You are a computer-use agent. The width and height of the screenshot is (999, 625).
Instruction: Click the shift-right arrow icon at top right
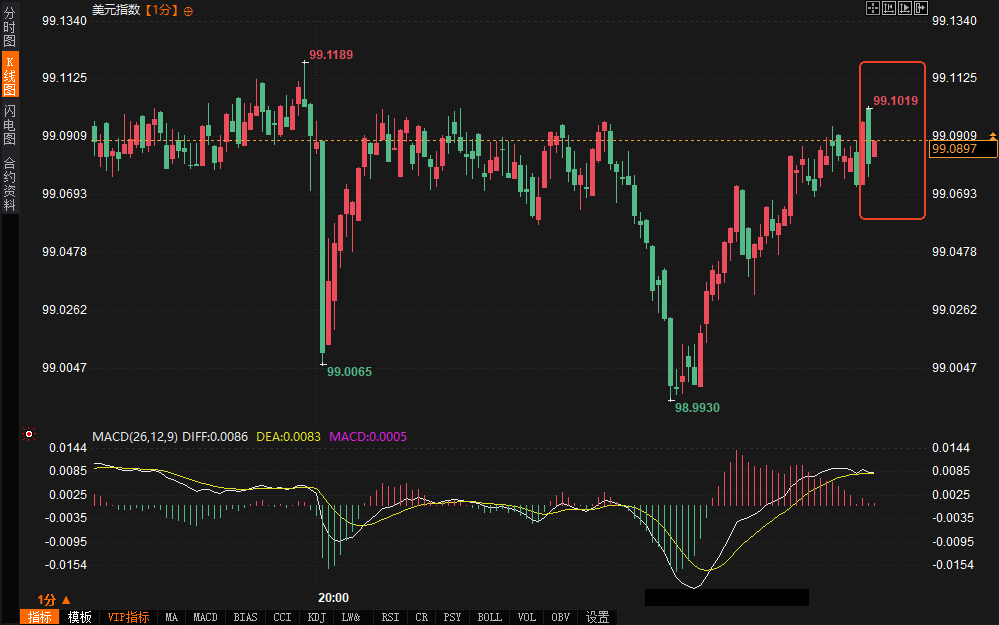[921, 9]
